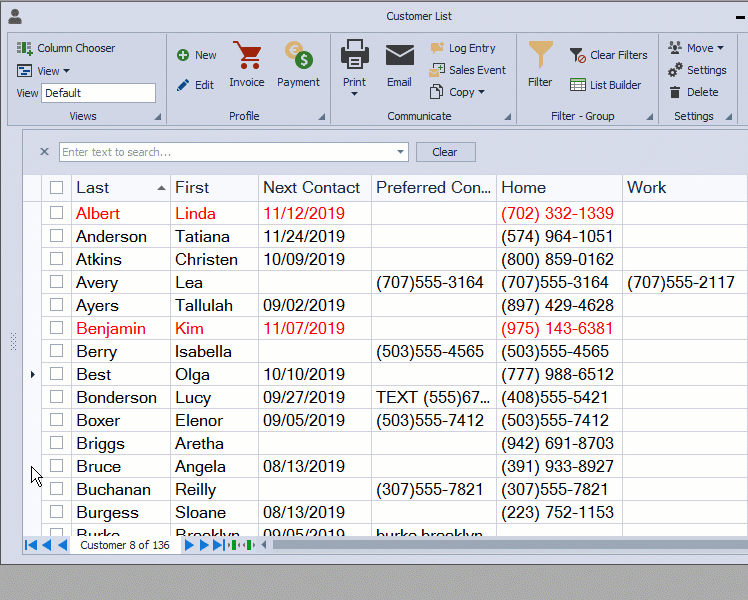Click the Preferred Con... column header
The height and width of the screenshot is (600, 748).
[434, 187]
